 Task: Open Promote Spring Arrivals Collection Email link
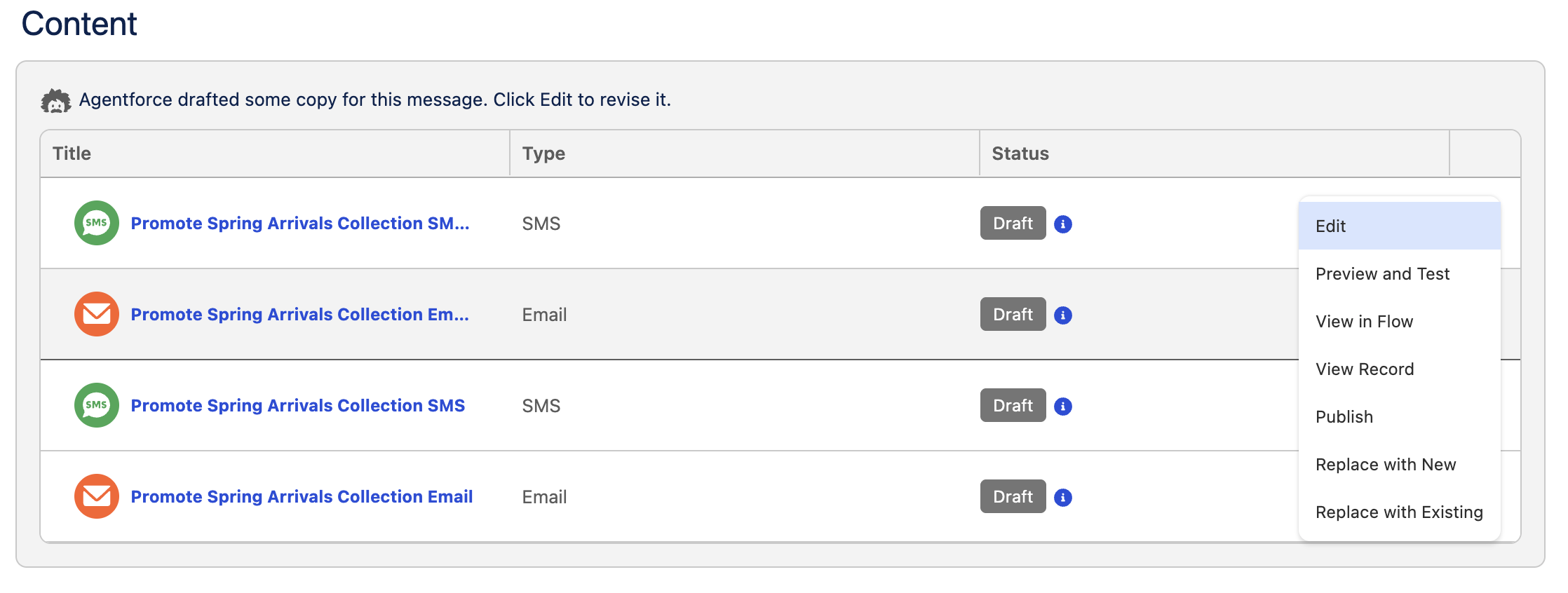302,496
